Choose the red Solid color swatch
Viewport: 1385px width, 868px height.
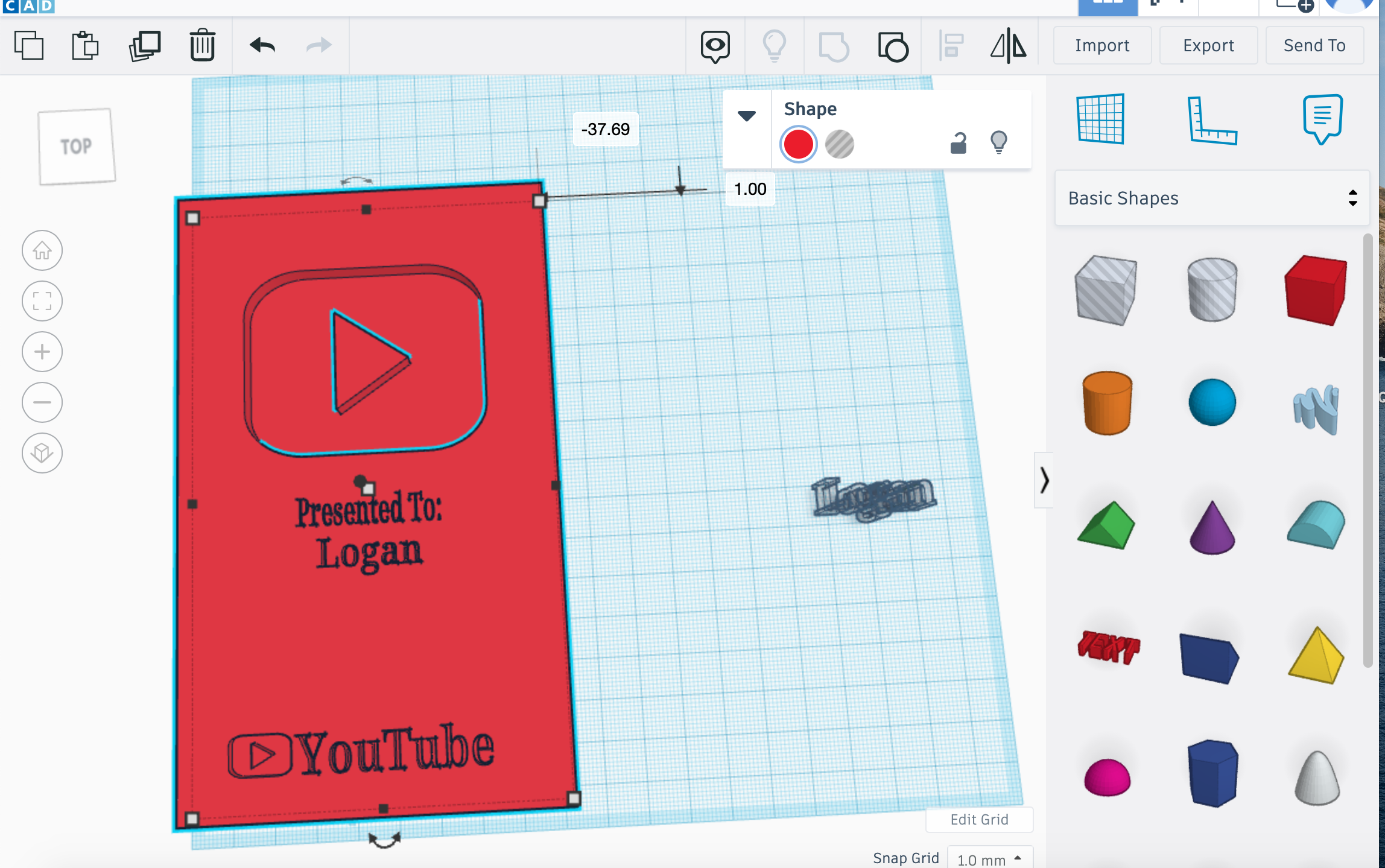798,144
